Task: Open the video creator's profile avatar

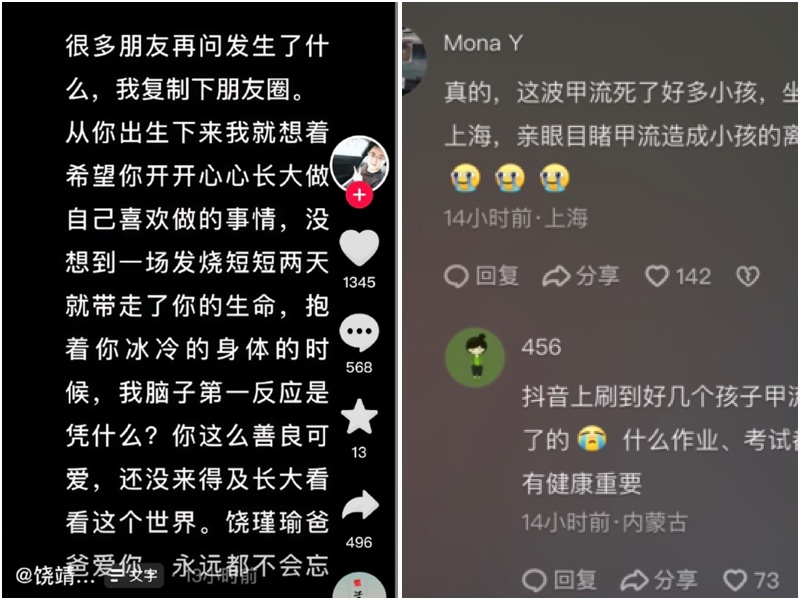Action: (359, 163)
